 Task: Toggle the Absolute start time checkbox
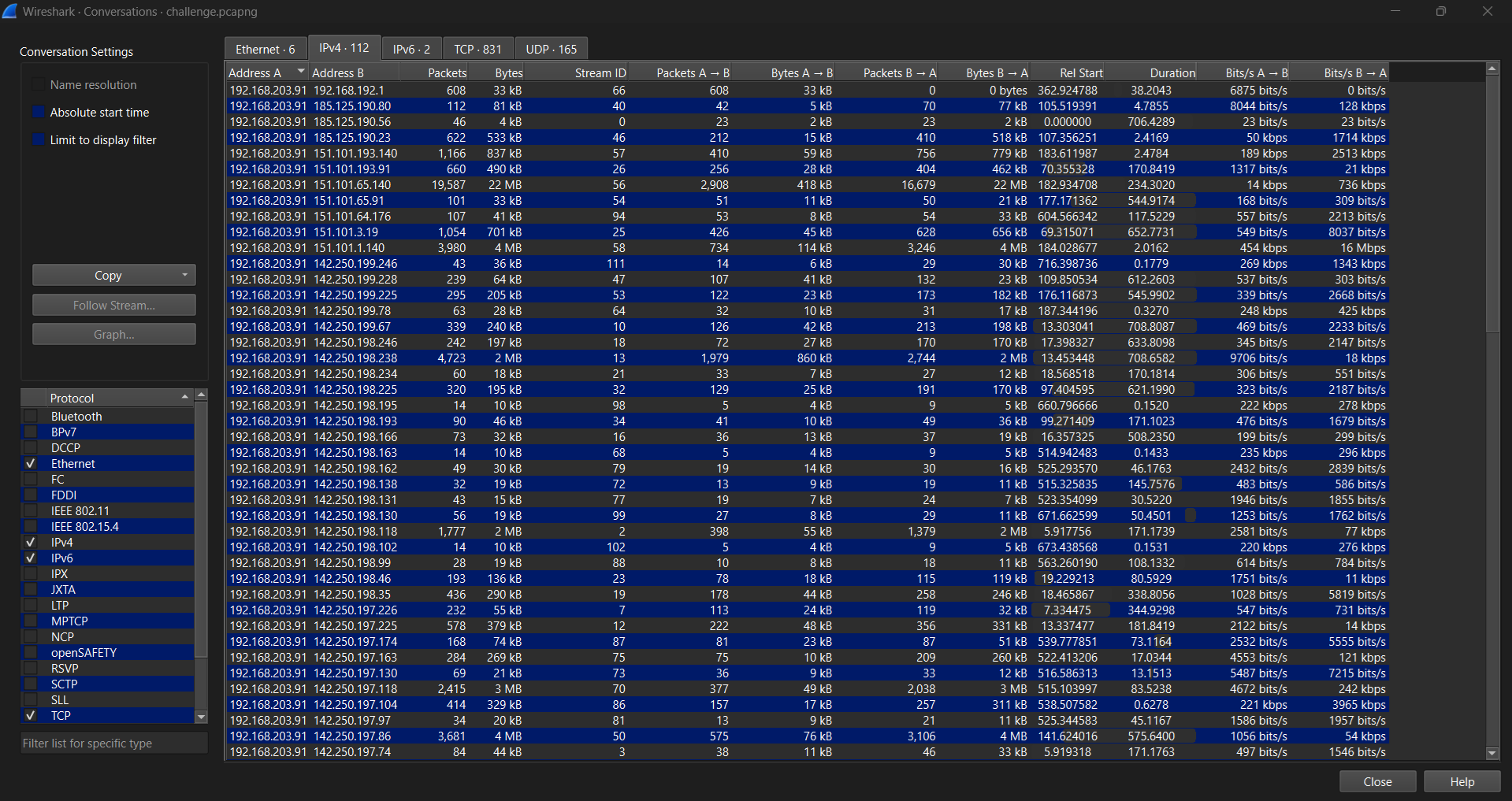38,112
